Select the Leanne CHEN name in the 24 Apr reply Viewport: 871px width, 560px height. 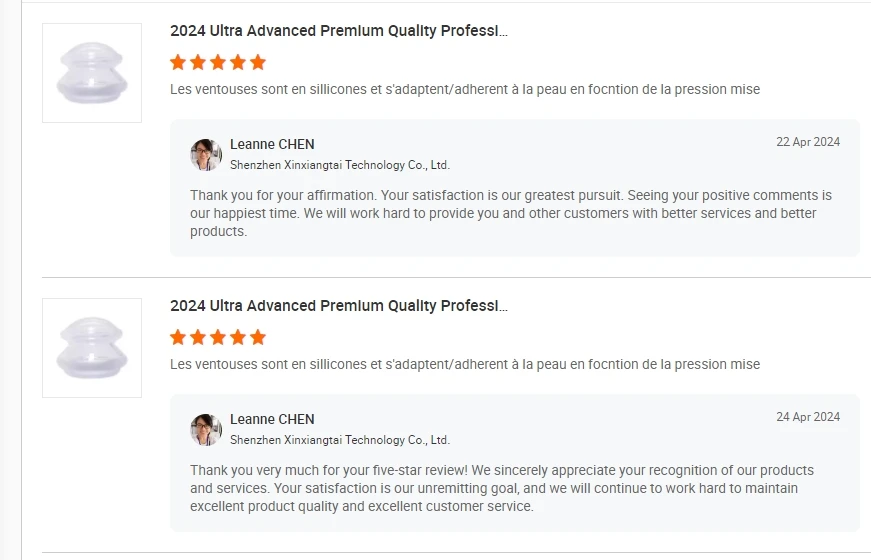(x=272, y=419)
